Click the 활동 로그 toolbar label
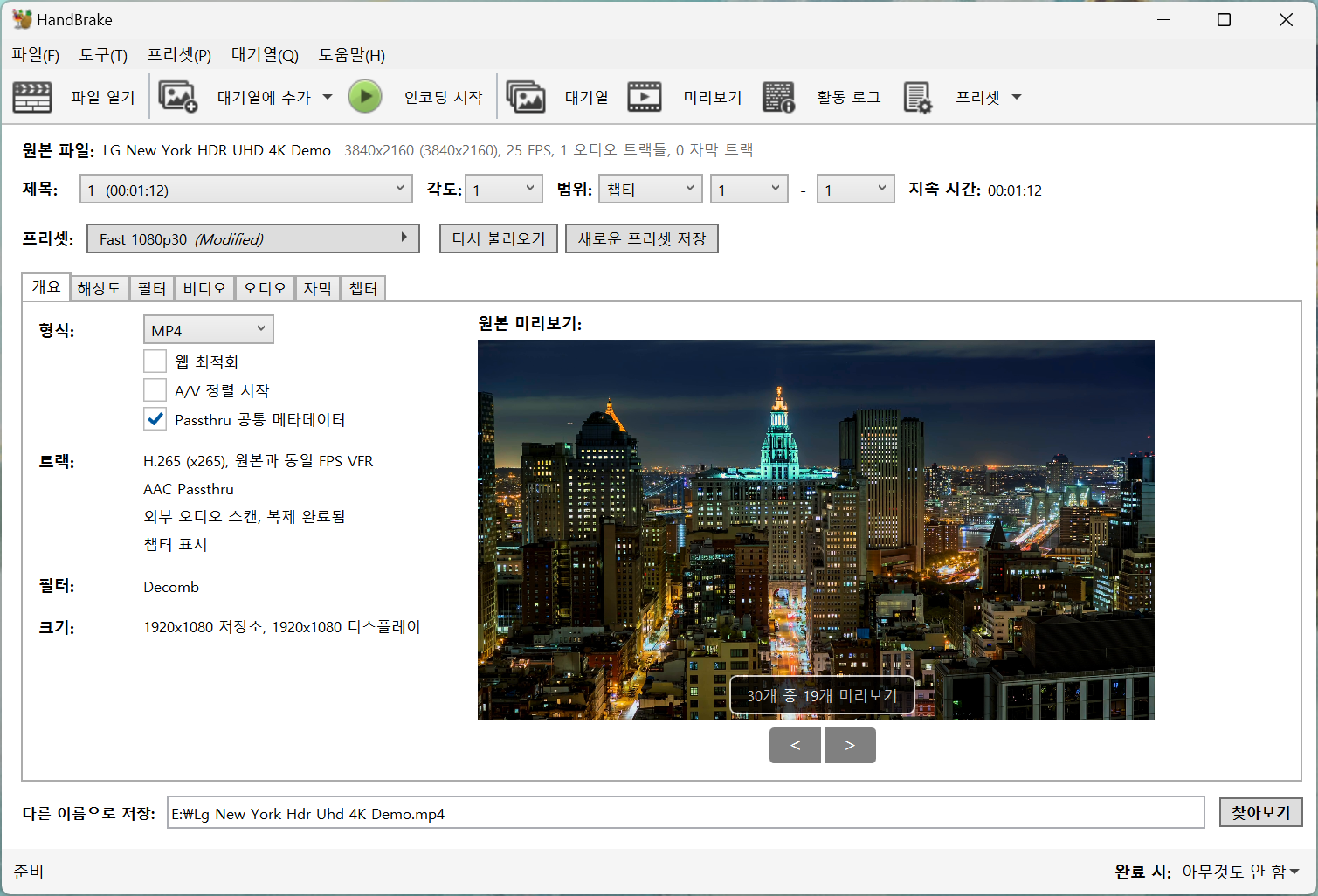This screenshot has height=896, width=1318. [x=848, y=97]
